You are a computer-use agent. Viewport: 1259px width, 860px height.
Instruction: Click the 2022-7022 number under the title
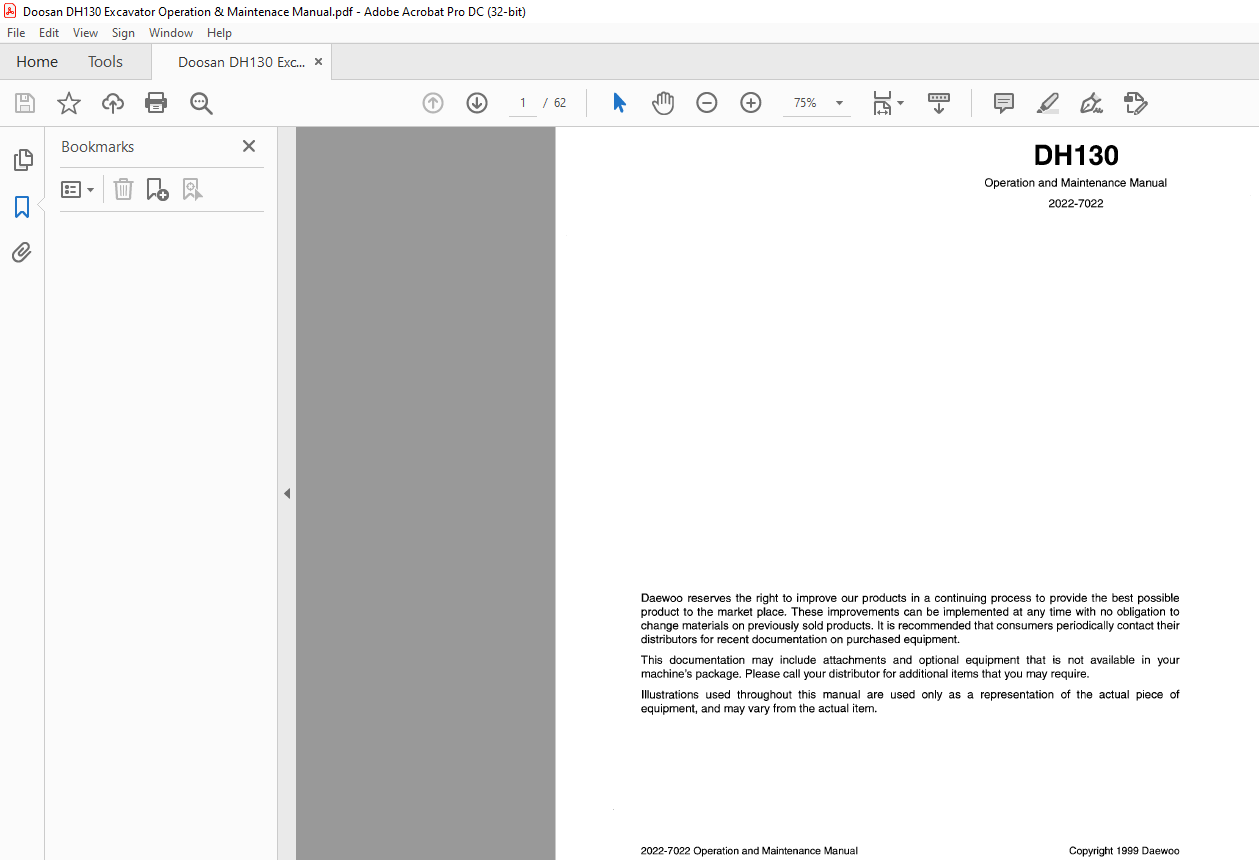1076,204
